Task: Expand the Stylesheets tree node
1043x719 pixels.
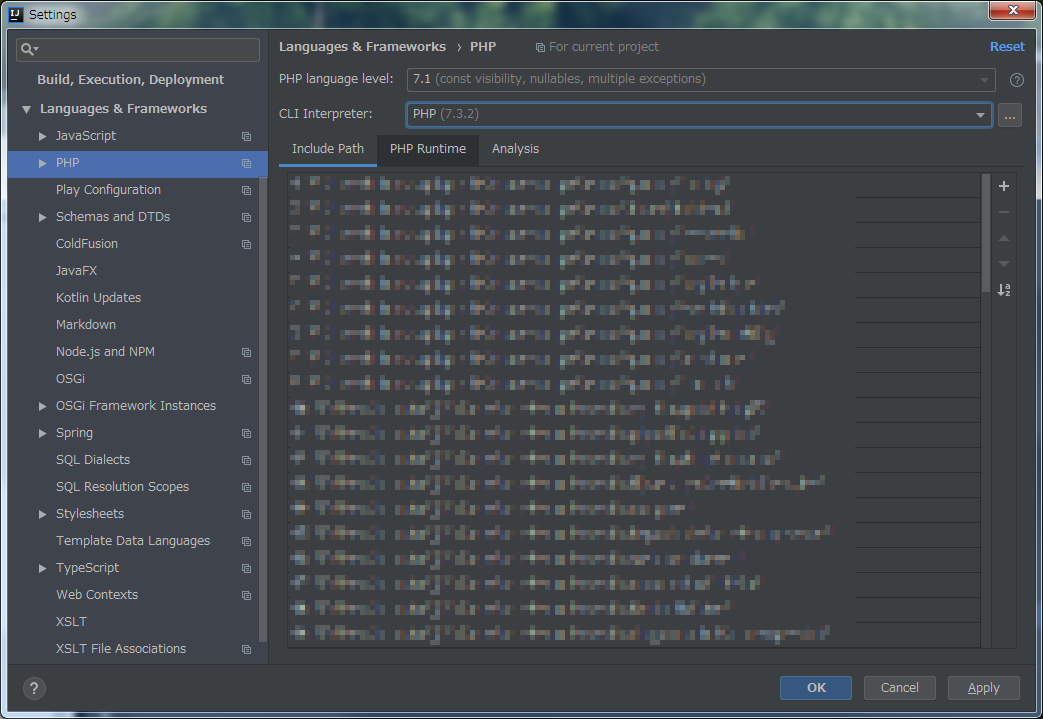Action: [42, 514]
